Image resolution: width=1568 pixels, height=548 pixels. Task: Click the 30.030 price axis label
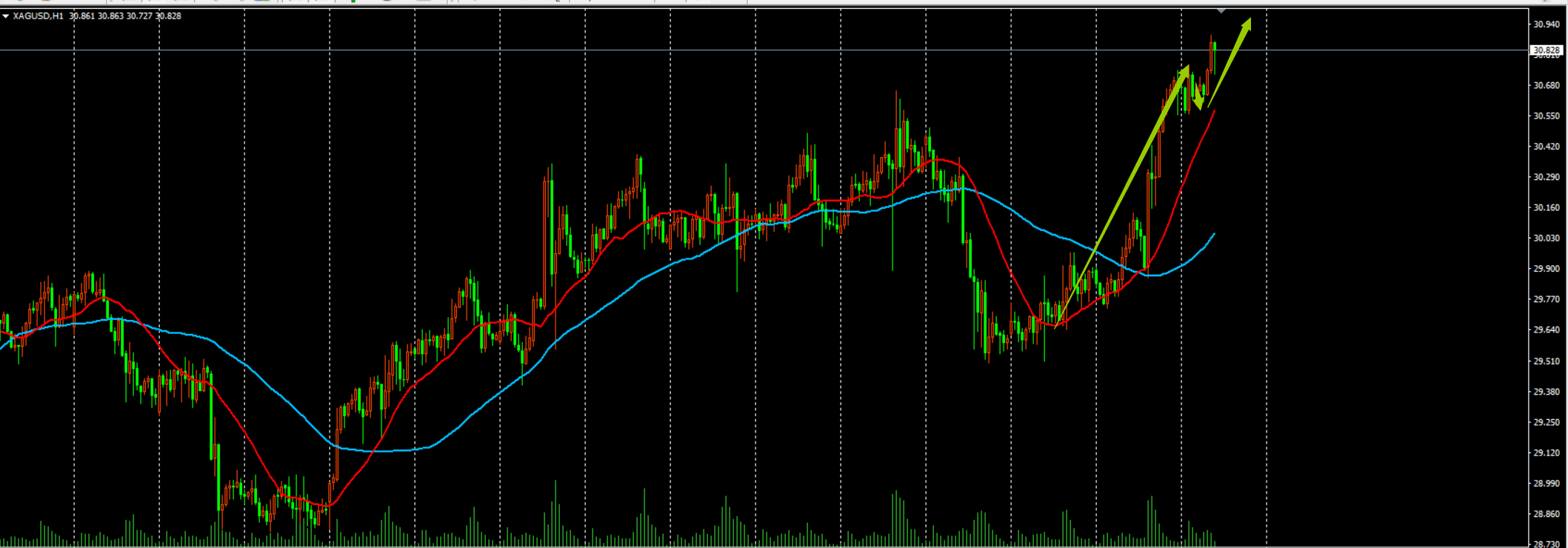click(x=1547, y=238)
